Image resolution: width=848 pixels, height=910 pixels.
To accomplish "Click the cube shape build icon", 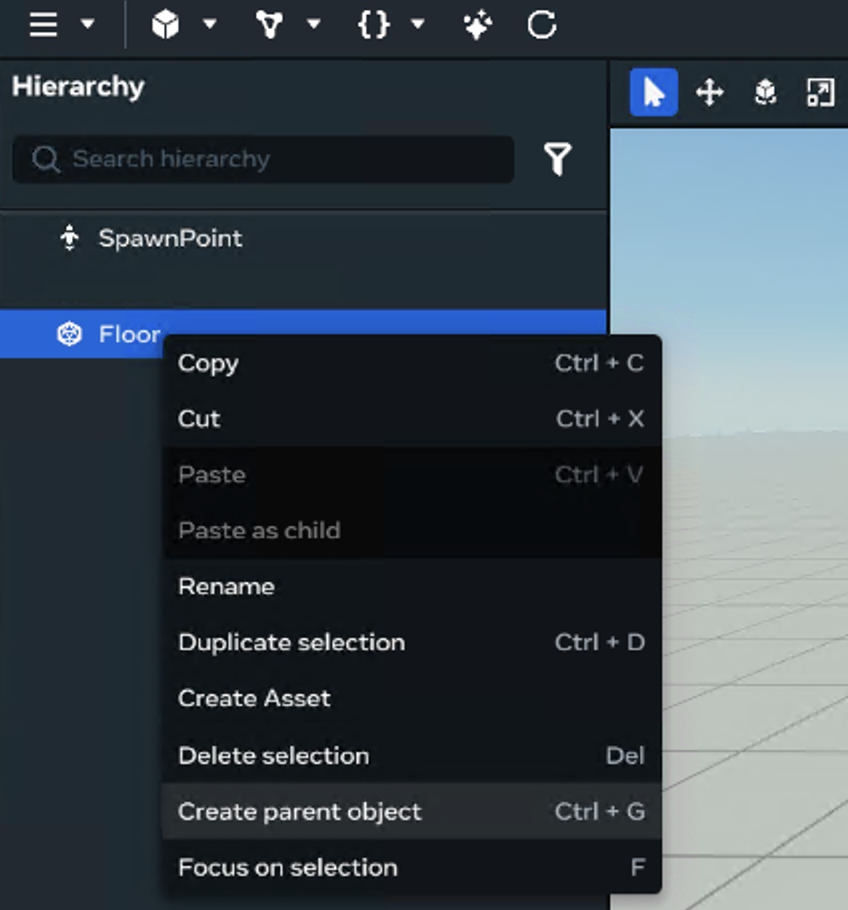I will 165,25.
